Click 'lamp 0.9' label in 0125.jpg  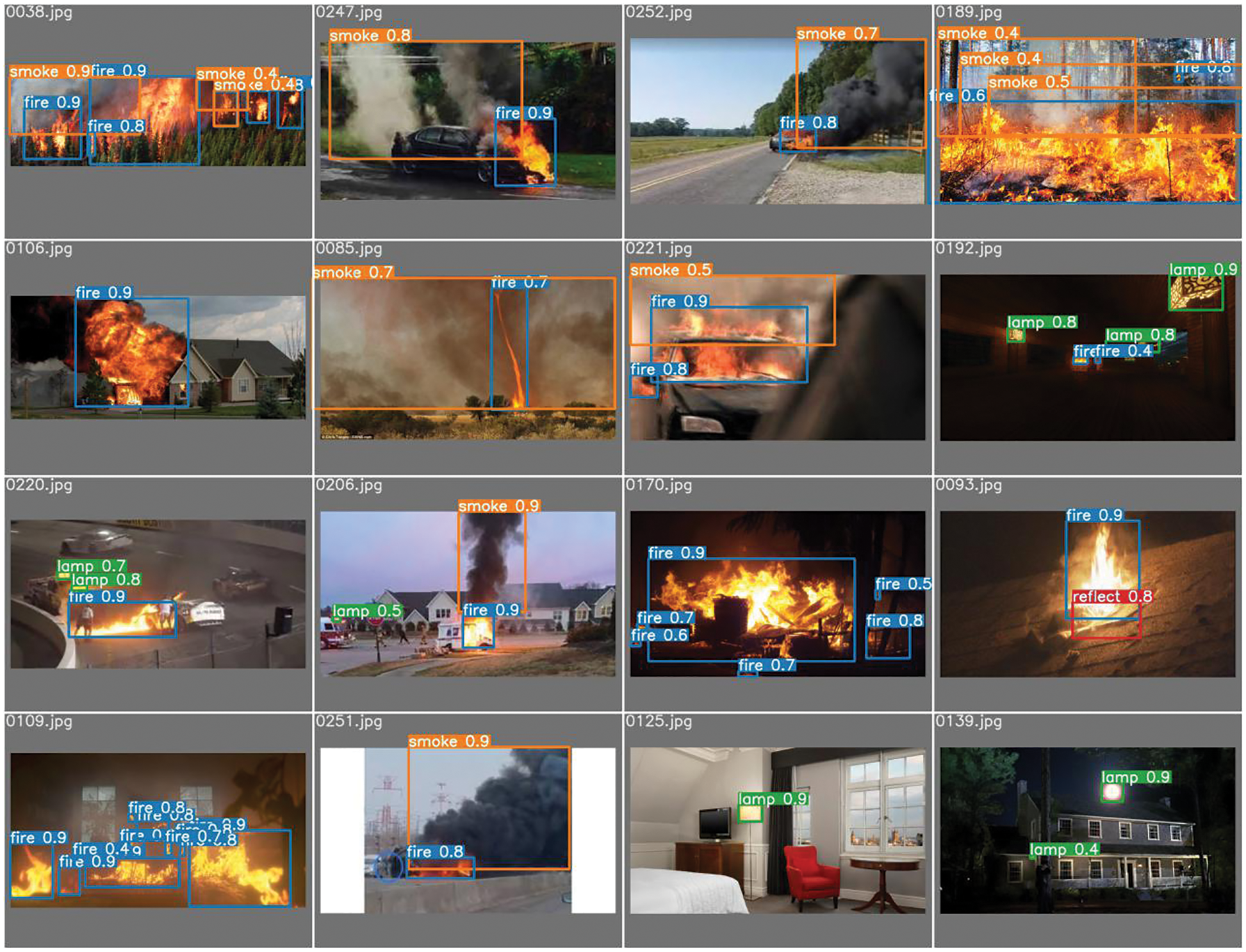773,799
